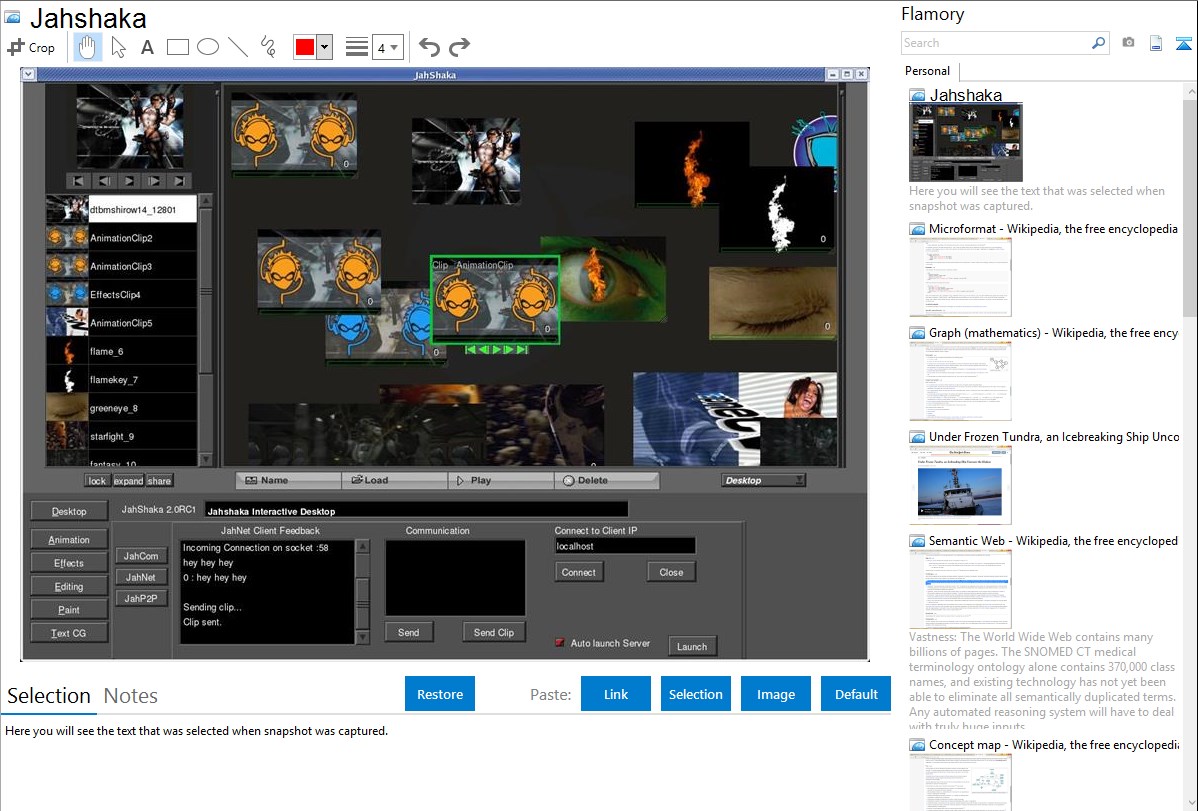Switch to the Notes tab
Screen dimensions: 1198x811
(130, 696)
